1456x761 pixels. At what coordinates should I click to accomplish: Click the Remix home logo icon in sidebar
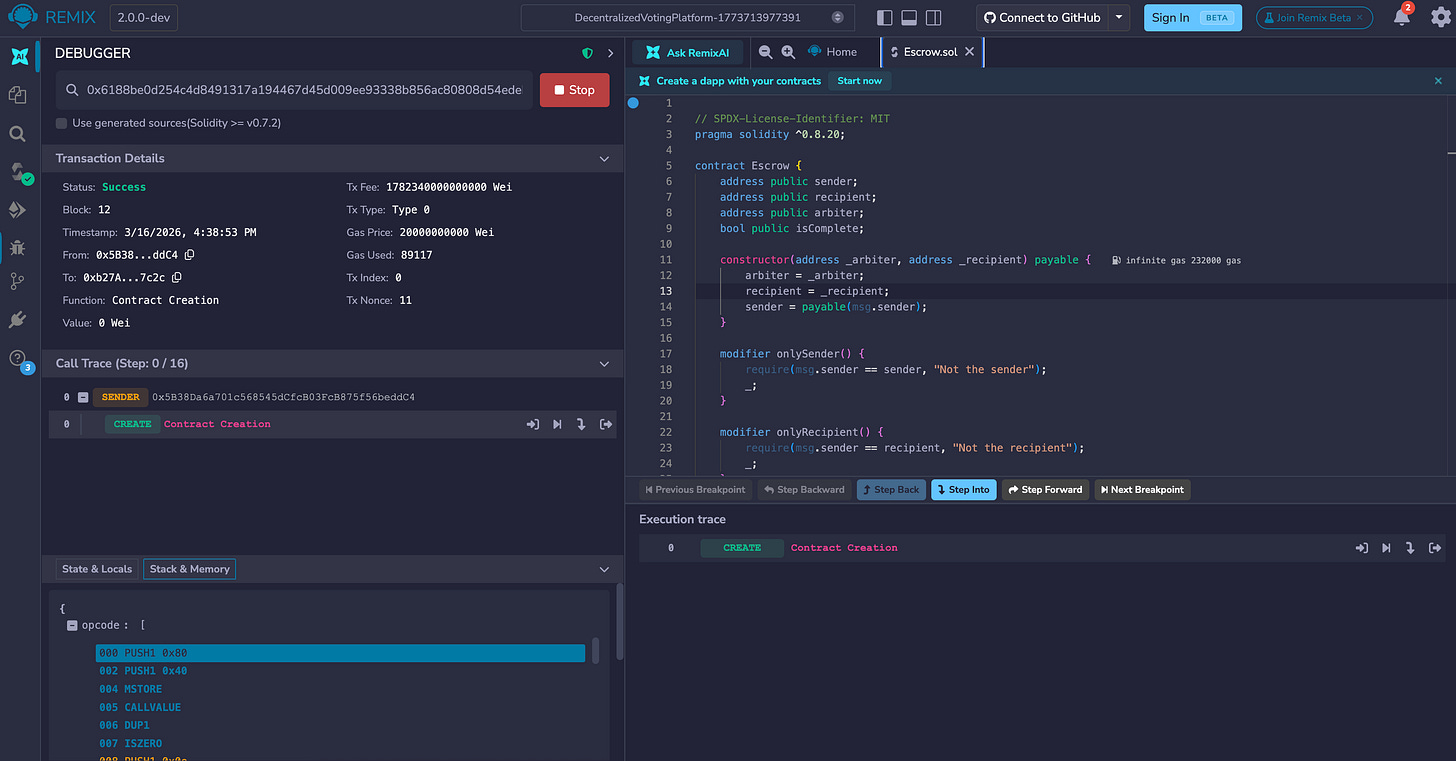tap(18, 57)
